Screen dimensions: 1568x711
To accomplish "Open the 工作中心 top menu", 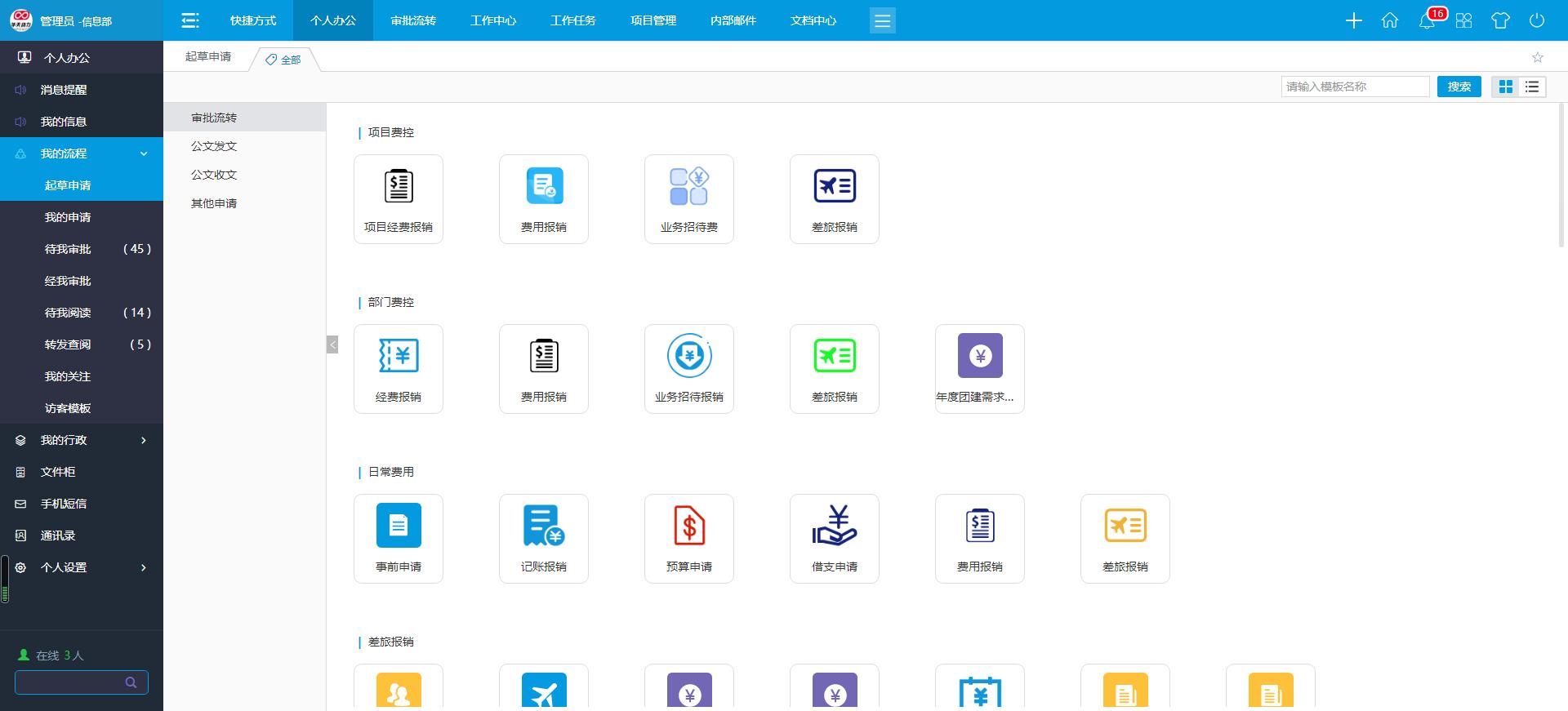I will coord(492,20).
